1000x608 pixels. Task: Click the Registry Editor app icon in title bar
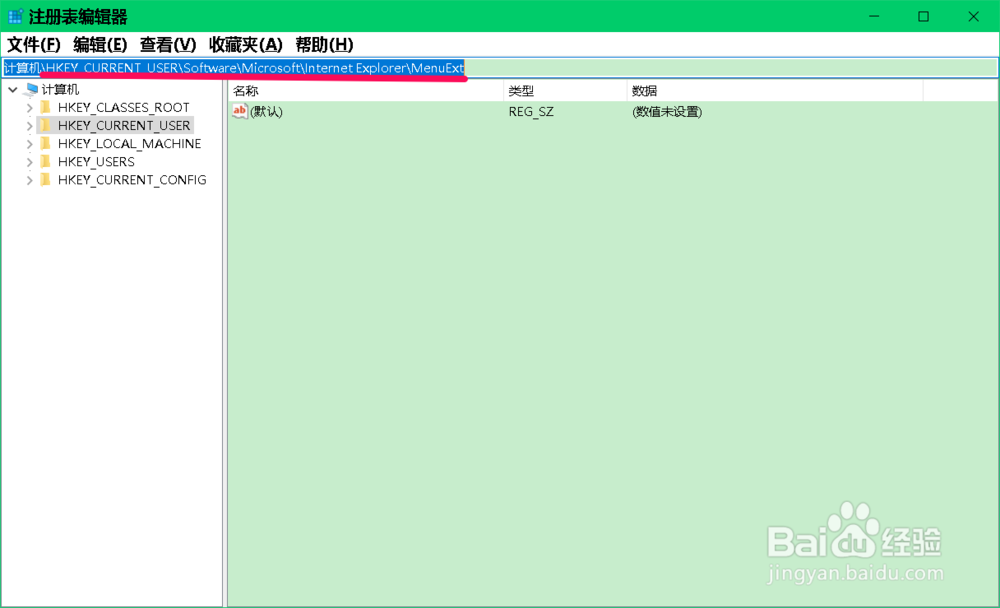point(15,16)
